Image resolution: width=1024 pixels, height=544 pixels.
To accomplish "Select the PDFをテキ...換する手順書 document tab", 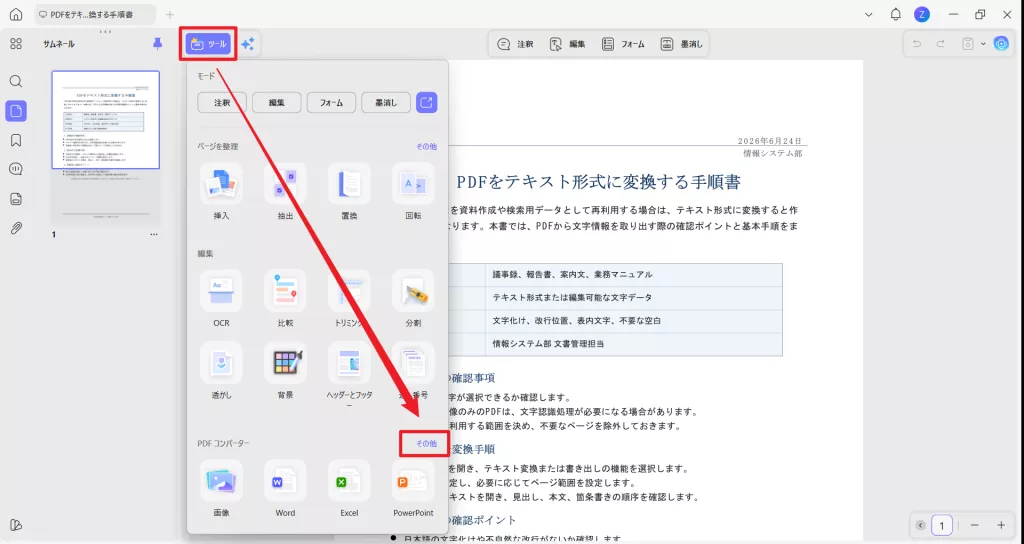I will click(x=95, y=14).
